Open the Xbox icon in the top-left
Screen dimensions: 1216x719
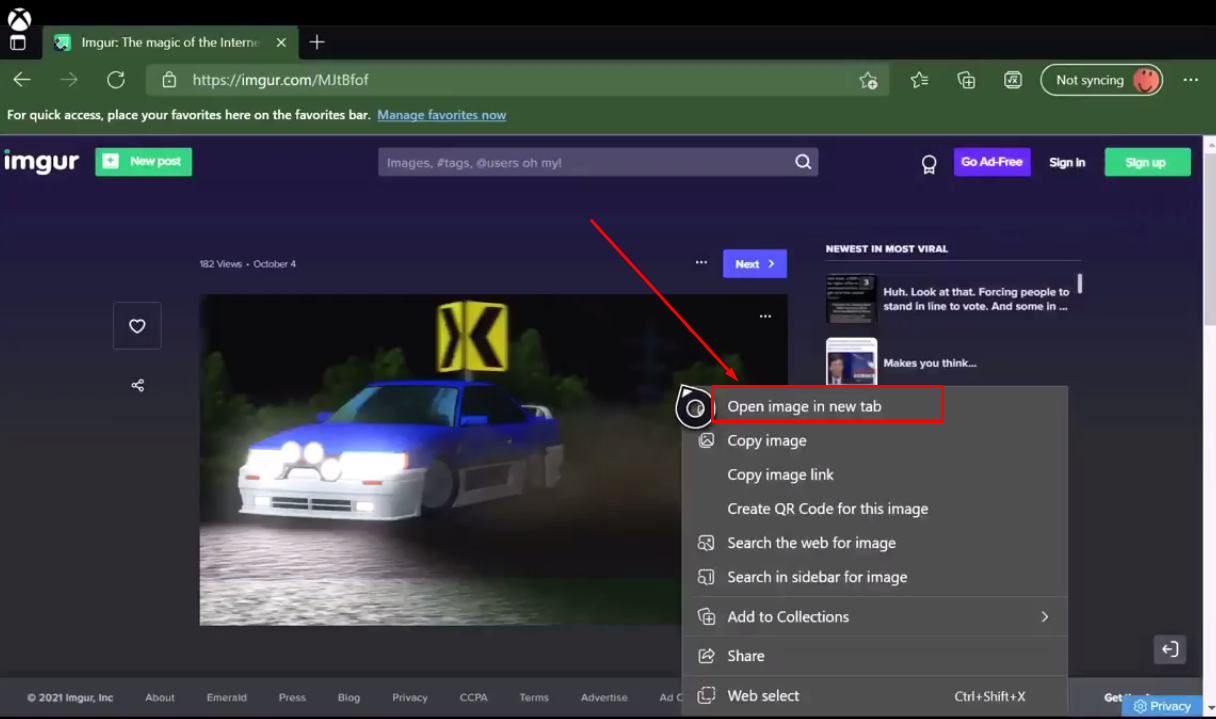[x=17, y=20]
